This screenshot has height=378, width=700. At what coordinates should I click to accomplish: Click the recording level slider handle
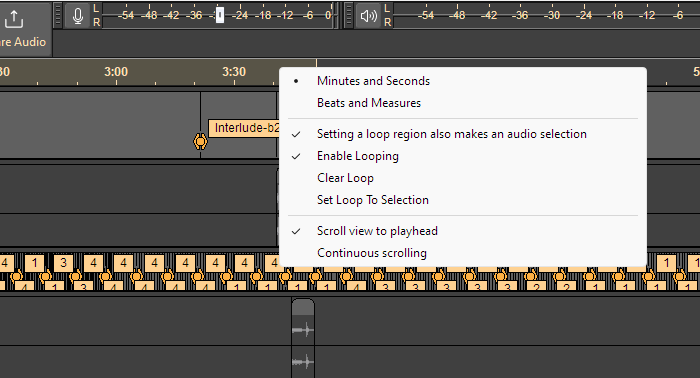click(220, 15)
